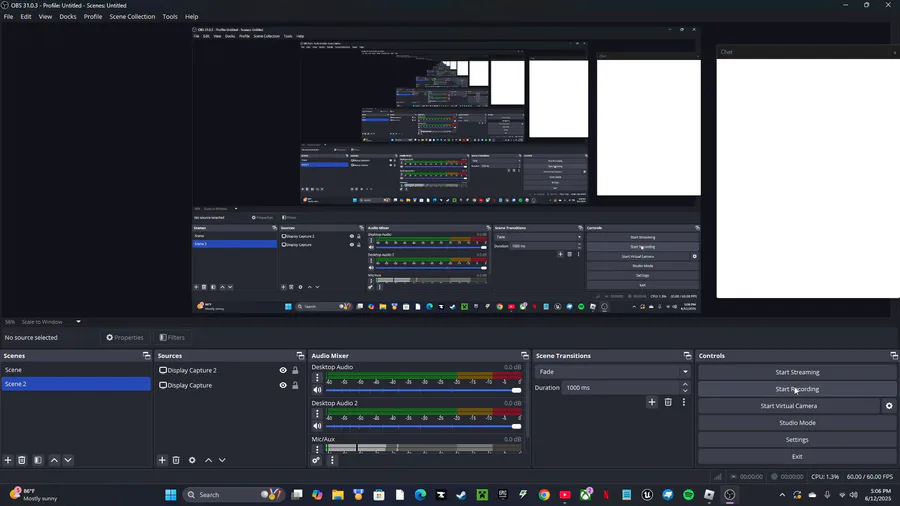The width and height of the screenshot is (900, 506).
Task: Add a new scene with the plus icon
Action: click(x=8, y=460)
